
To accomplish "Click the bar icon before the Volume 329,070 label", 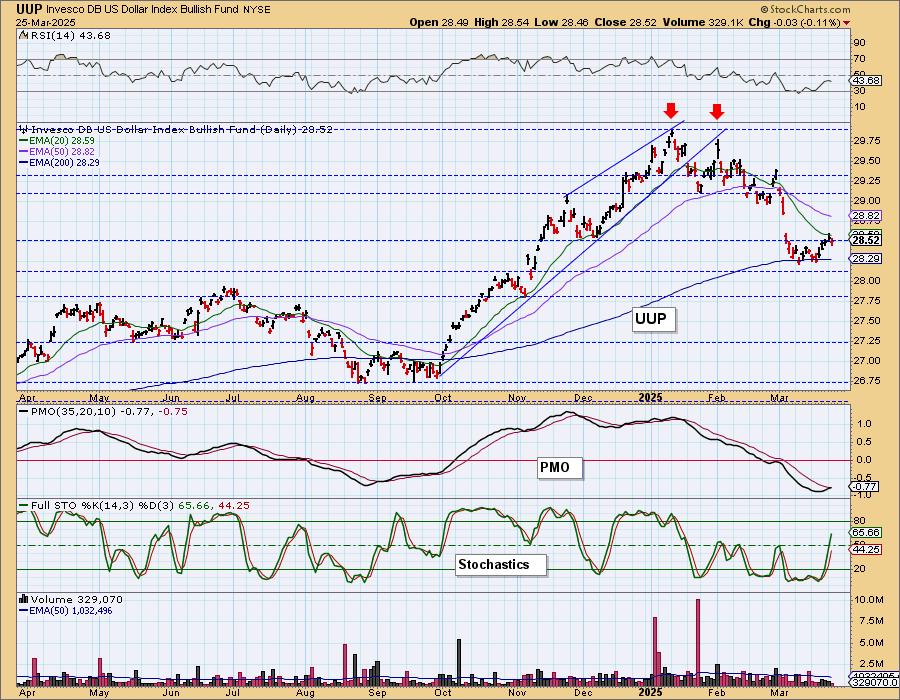I will (x=24, y=598).
